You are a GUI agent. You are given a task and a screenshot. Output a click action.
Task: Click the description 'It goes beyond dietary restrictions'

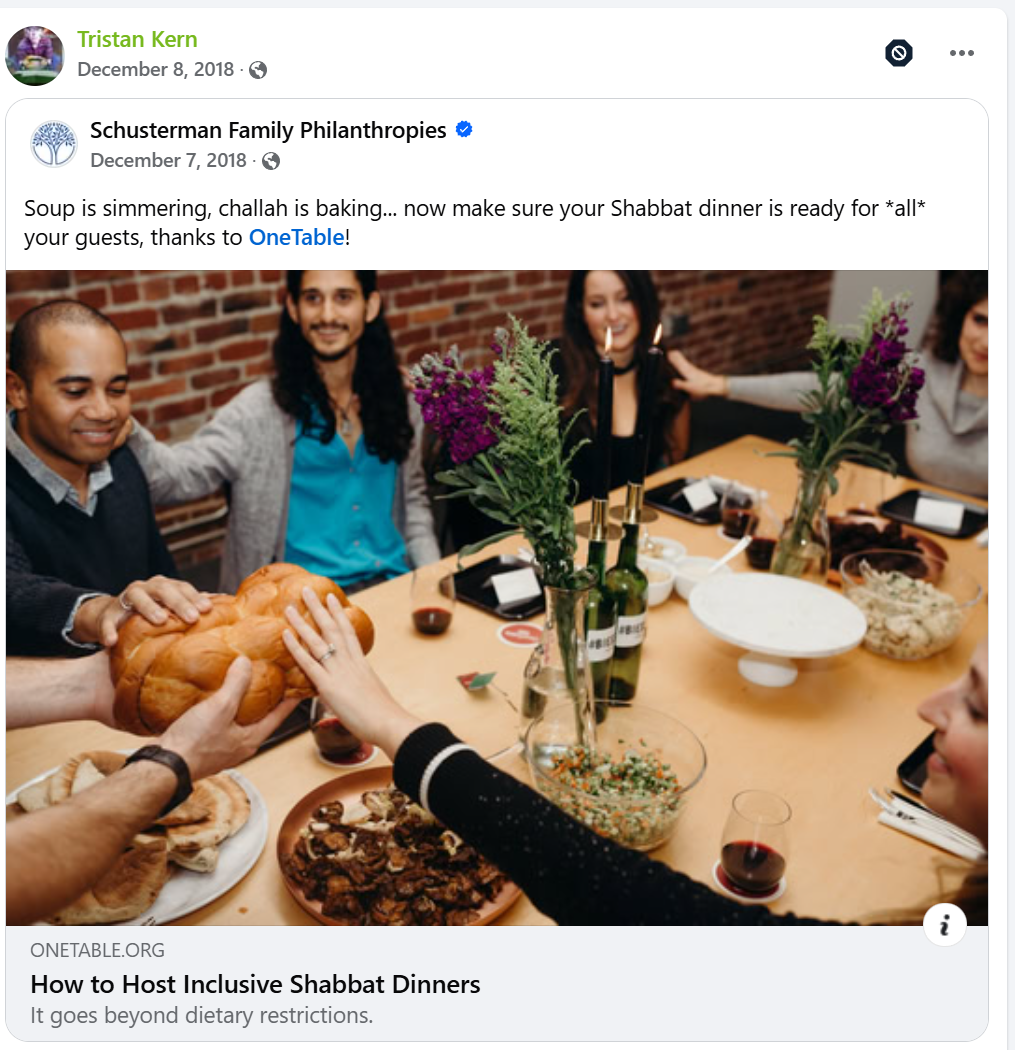click(201, 1015)
